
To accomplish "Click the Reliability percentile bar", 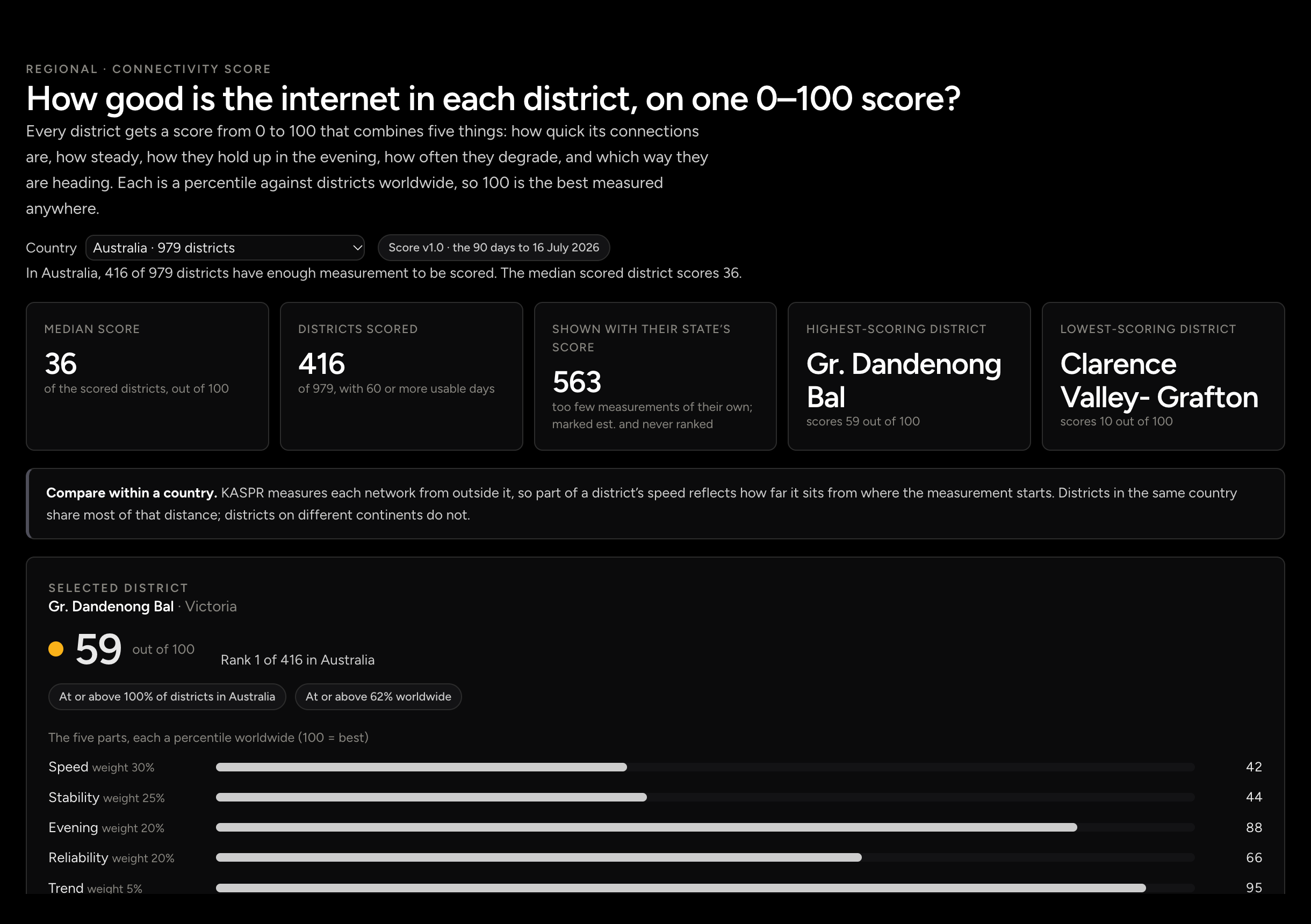I will click(x=705, y=858).
